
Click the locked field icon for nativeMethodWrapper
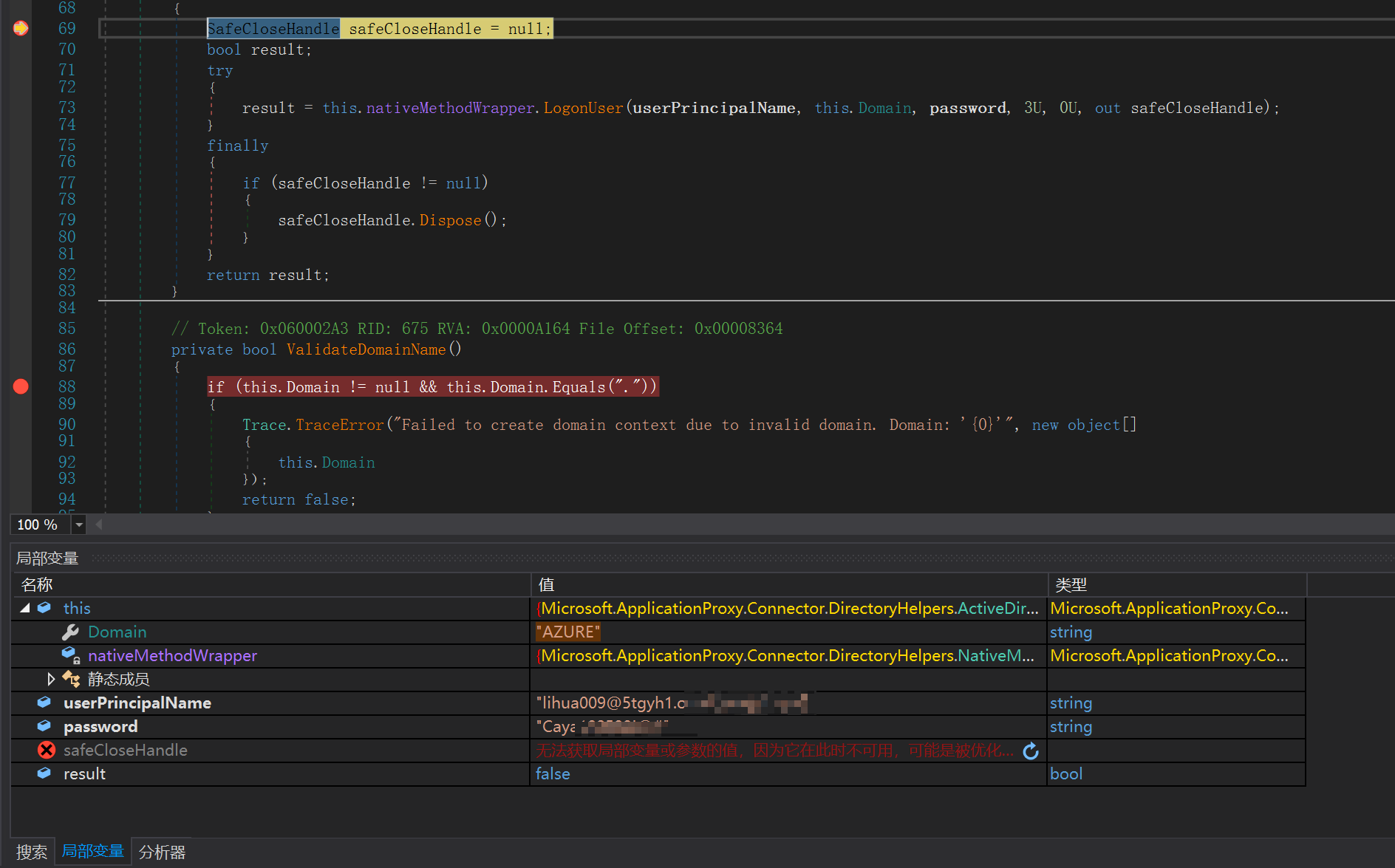(70, 656)
